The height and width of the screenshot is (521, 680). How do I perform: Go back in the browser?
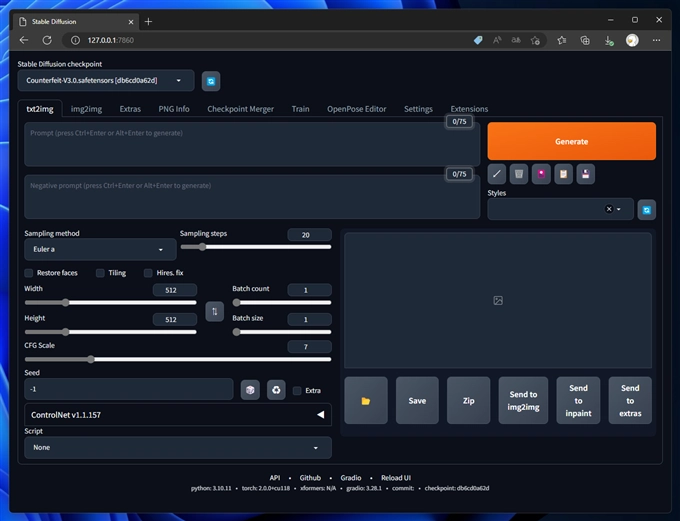point(24,40)
